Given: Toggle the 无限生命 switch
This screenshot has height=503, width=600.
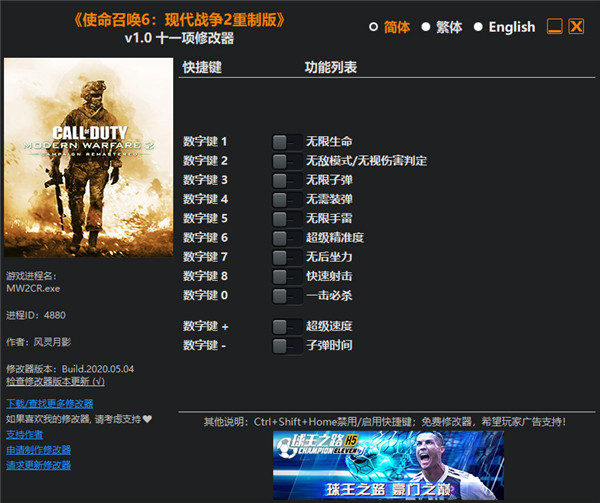Looking at the screenshot, I should point(286,142).
